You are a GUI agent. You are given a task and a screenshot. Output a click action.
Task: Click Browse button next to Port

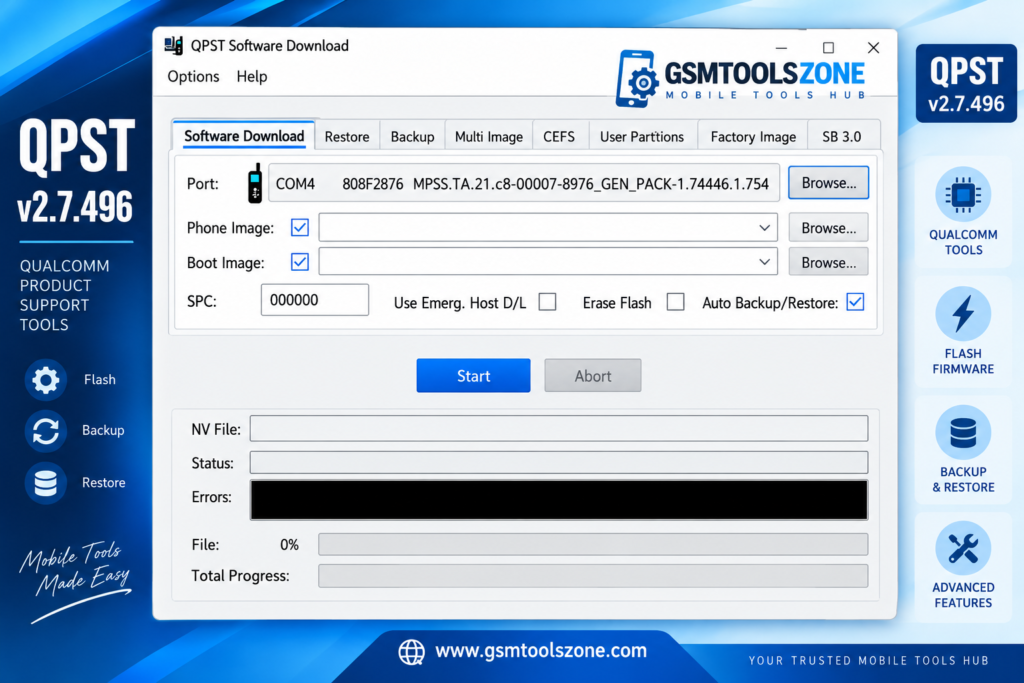pos(828,183)
